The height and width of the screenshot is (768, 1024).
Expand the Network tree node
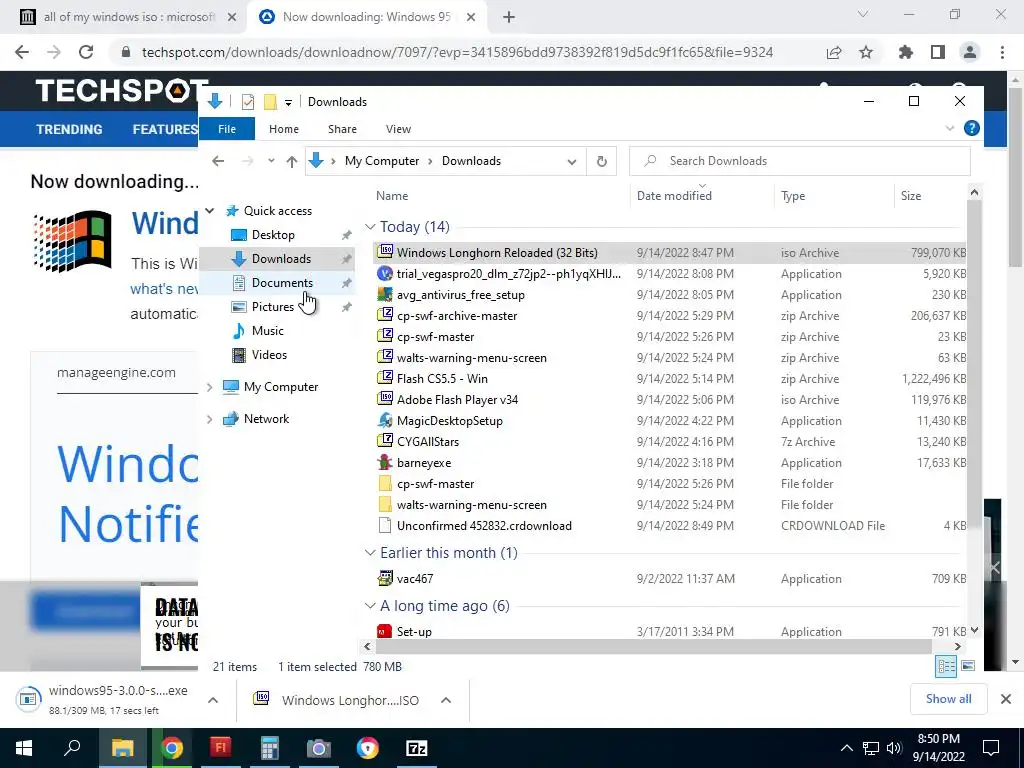pos(210,419)
